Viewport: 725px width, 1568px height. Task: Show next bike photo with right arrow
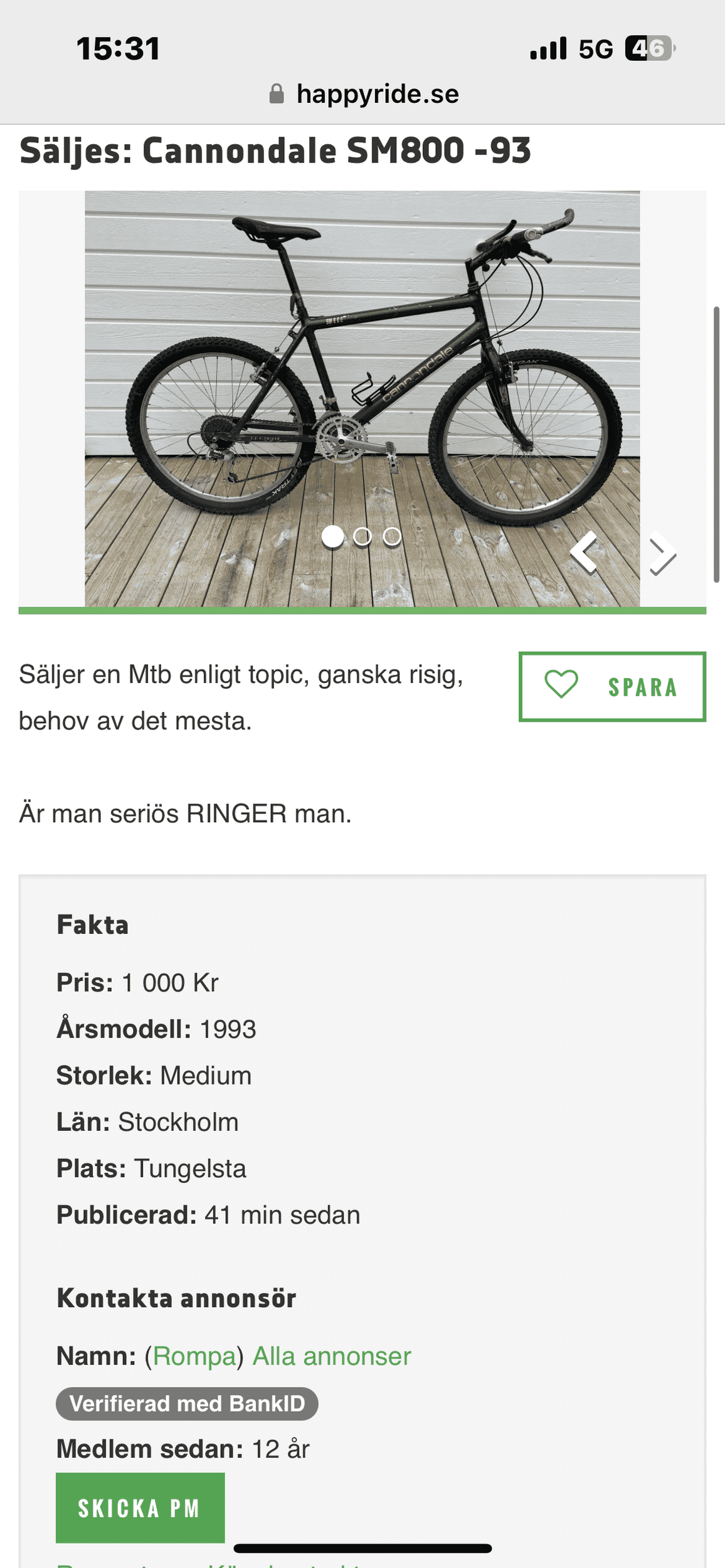click(662, 554)
